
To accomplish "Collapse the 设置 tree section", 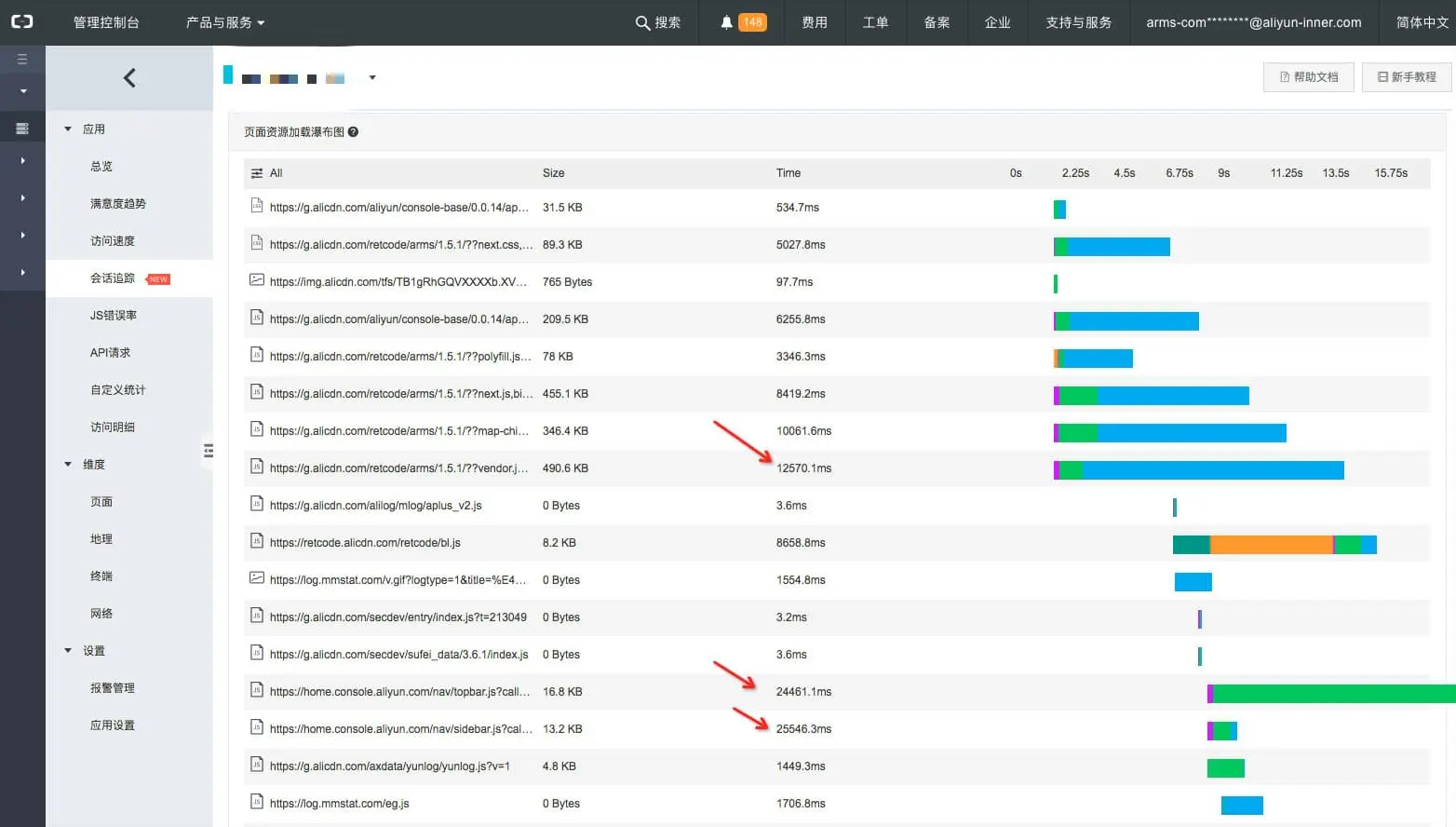I will [x=68, y=651].
